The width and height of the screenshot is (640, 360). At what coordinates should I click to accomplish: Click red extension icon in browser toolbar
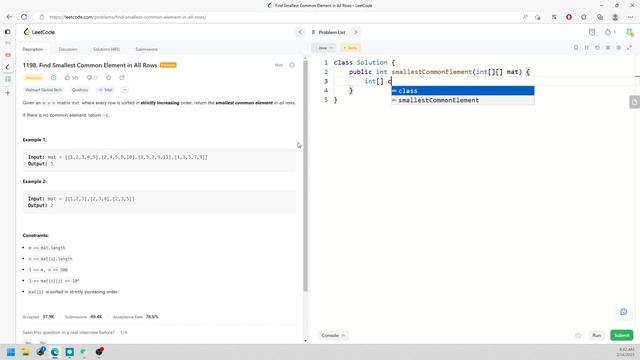point(569,17)
